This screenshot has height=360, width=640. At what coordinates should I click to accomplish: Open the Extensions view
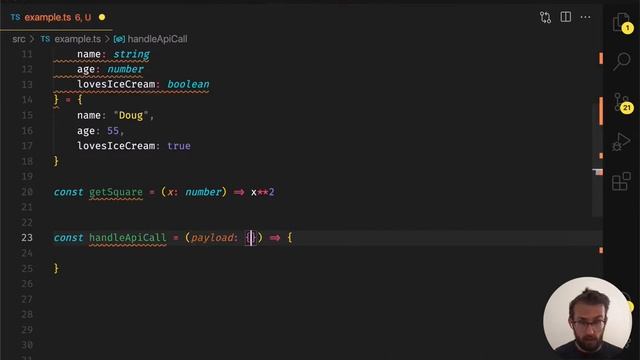622,181
